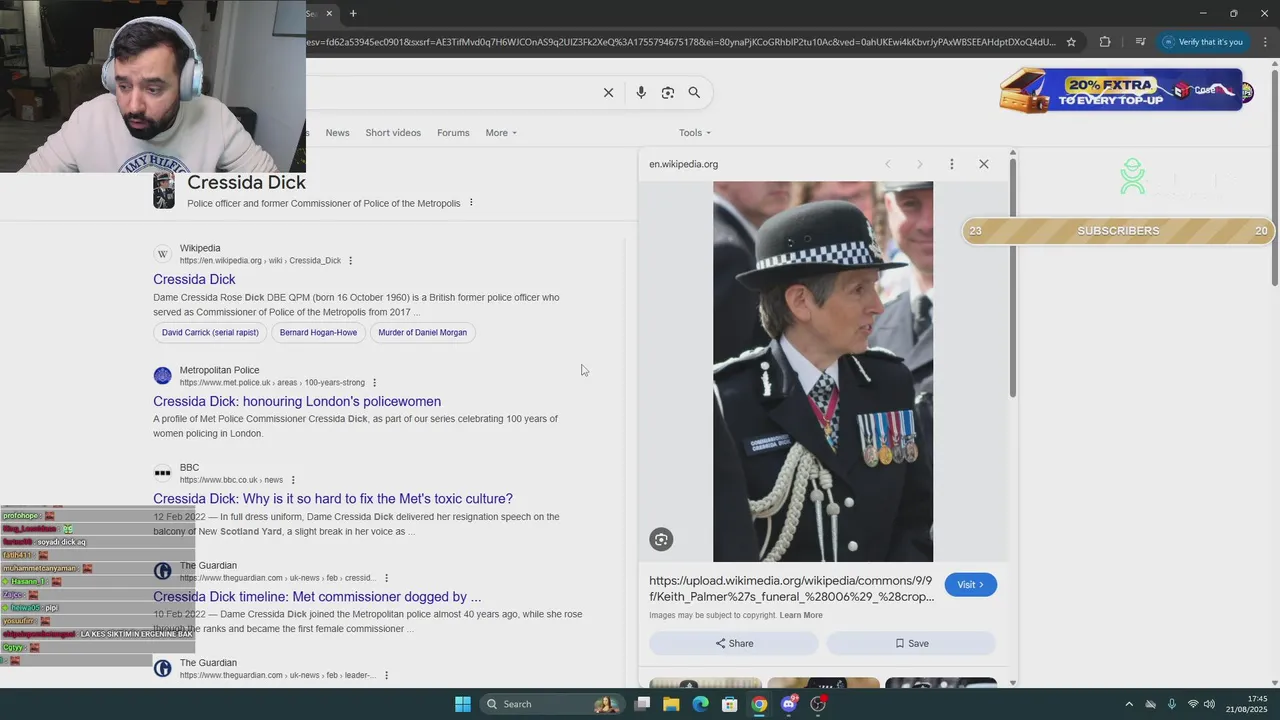Open options for Metropolitan Police result

375,383
